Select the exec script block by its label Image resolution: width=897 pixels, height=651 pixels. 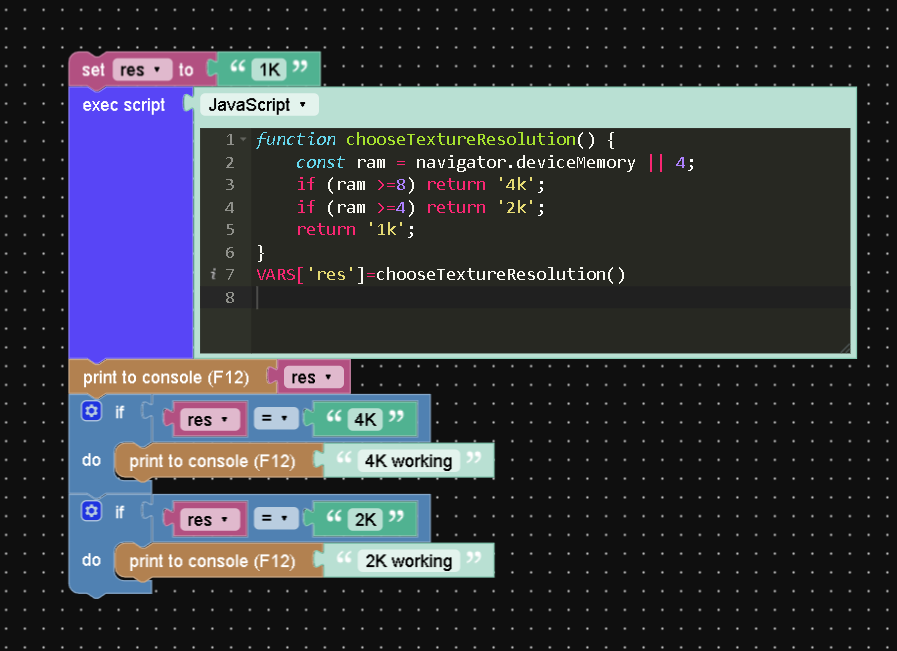click(x=123, y=105)
